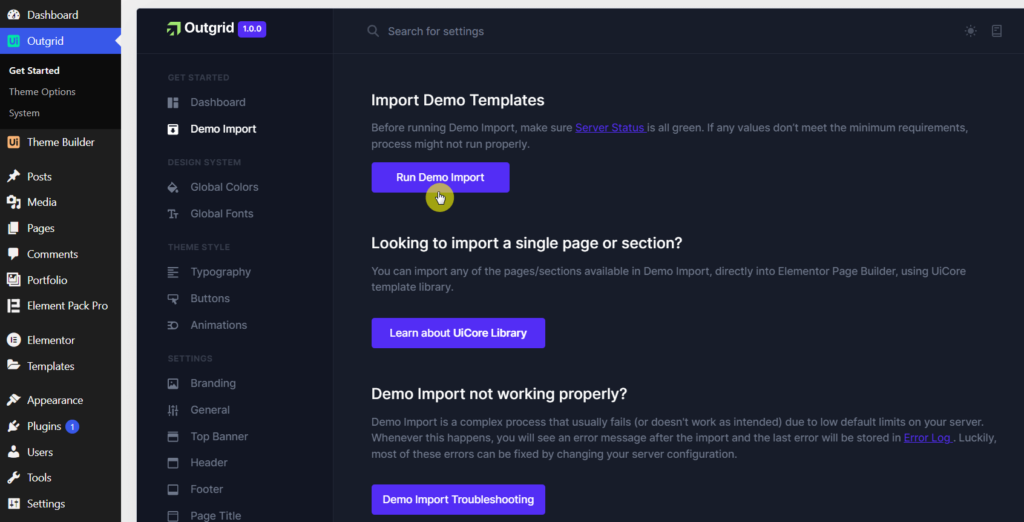Open Footer settings section
1024x522 pixels.
[207, 489]
